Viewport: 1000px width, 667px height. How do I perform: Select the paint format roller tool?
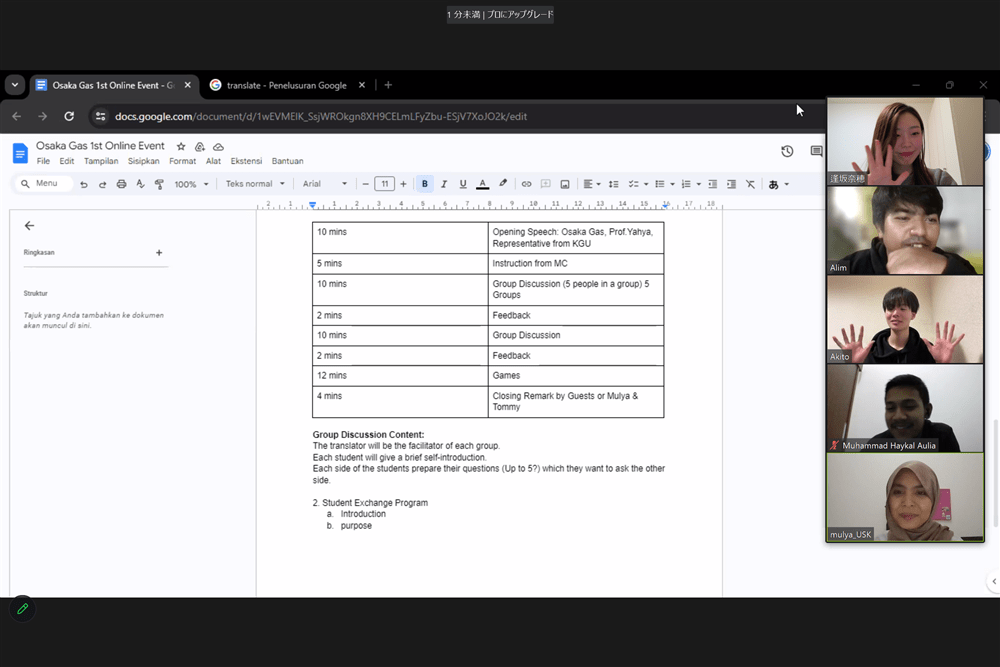coord(159,184)
